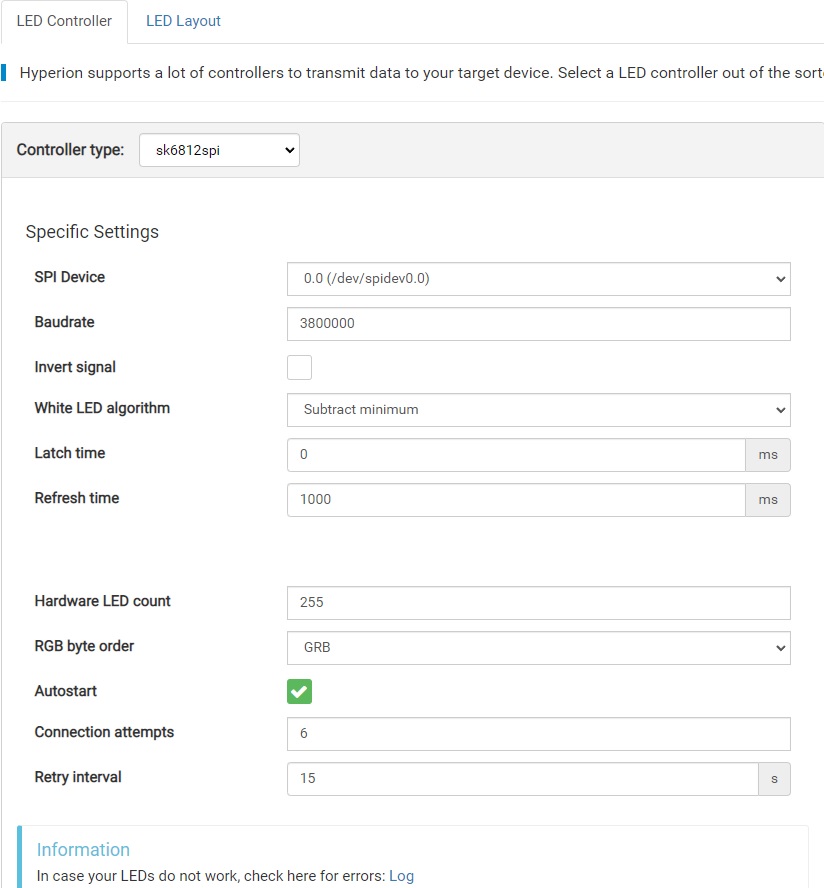
Task: Click the Information panel heading
Action: (84, 849)
